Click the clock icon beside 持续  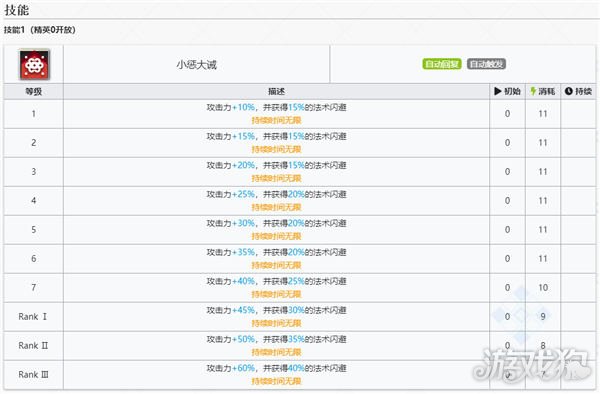coord(569,91)
